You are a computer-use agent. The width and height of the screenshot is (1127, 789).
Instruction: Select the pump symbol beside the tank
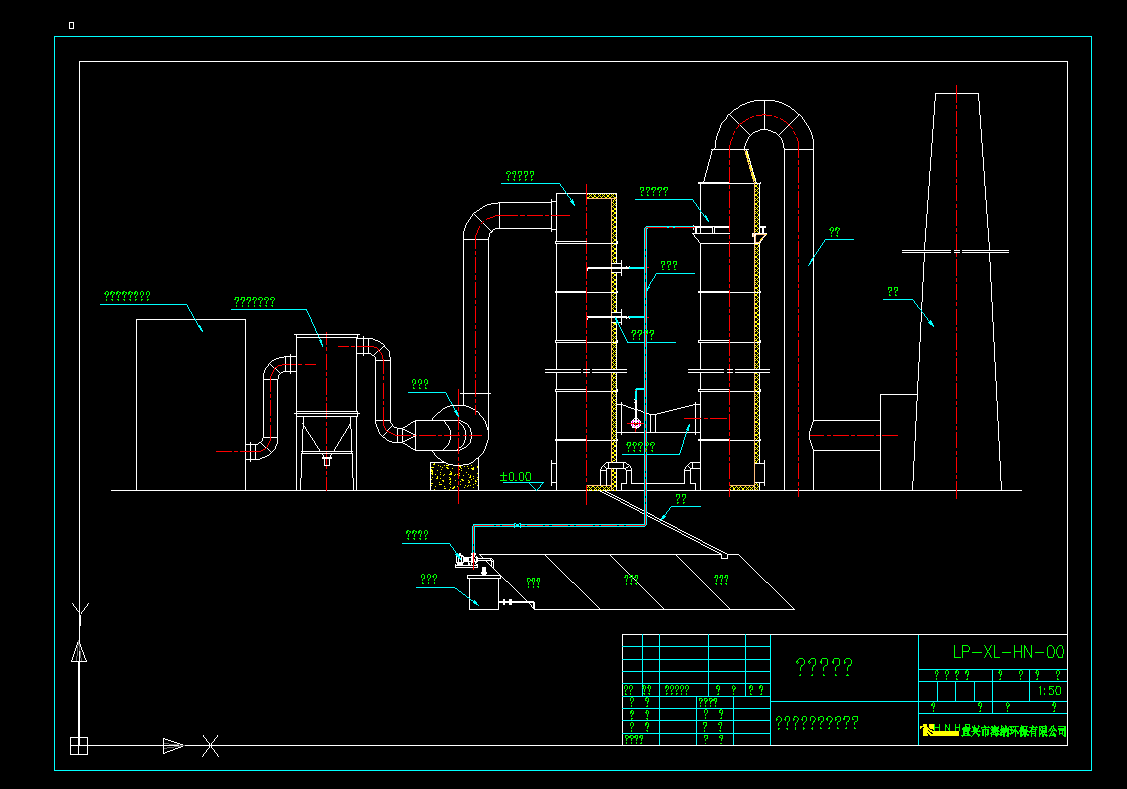click(x=466, y=560)
